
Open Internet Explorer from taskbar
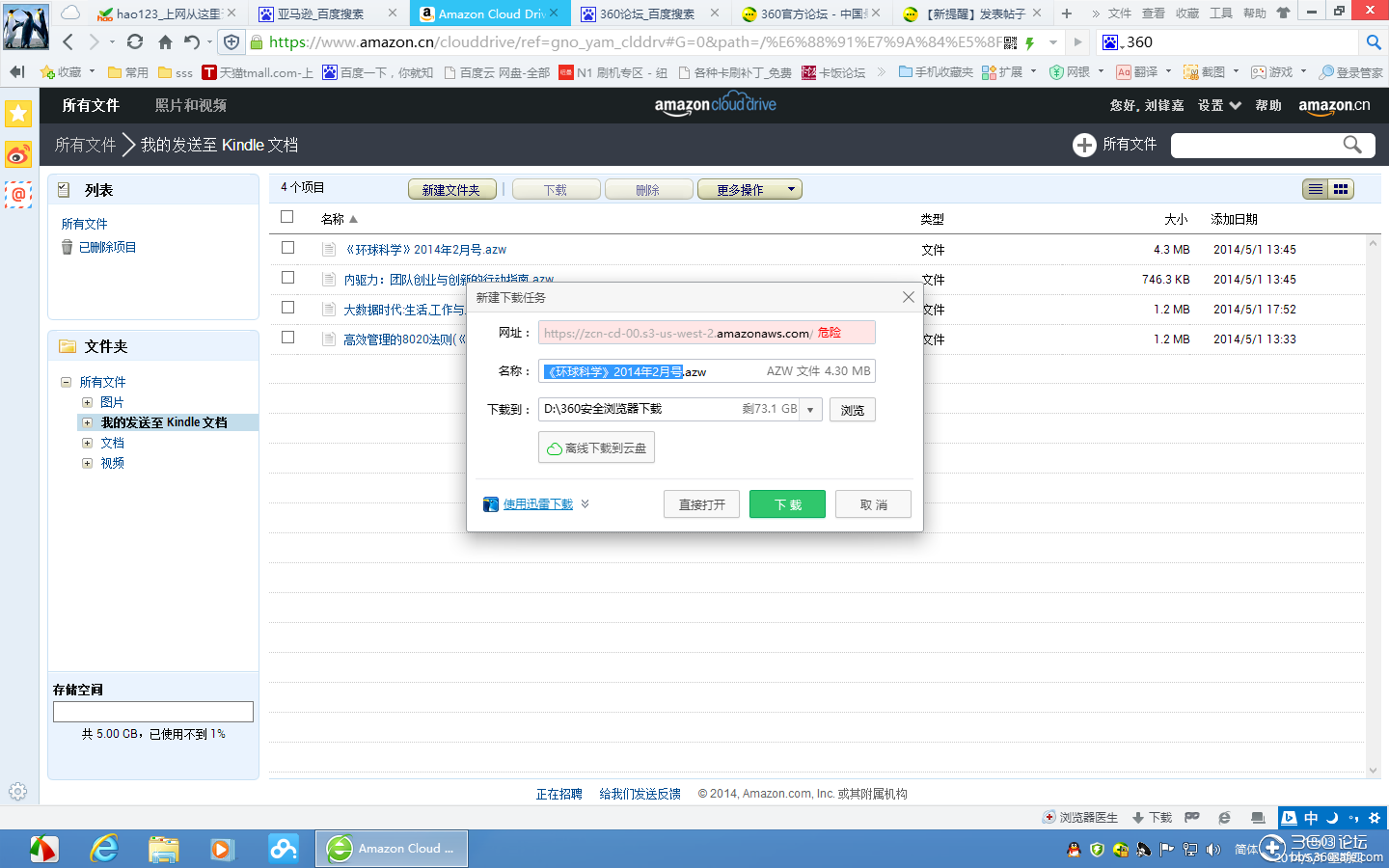[103, 849]
